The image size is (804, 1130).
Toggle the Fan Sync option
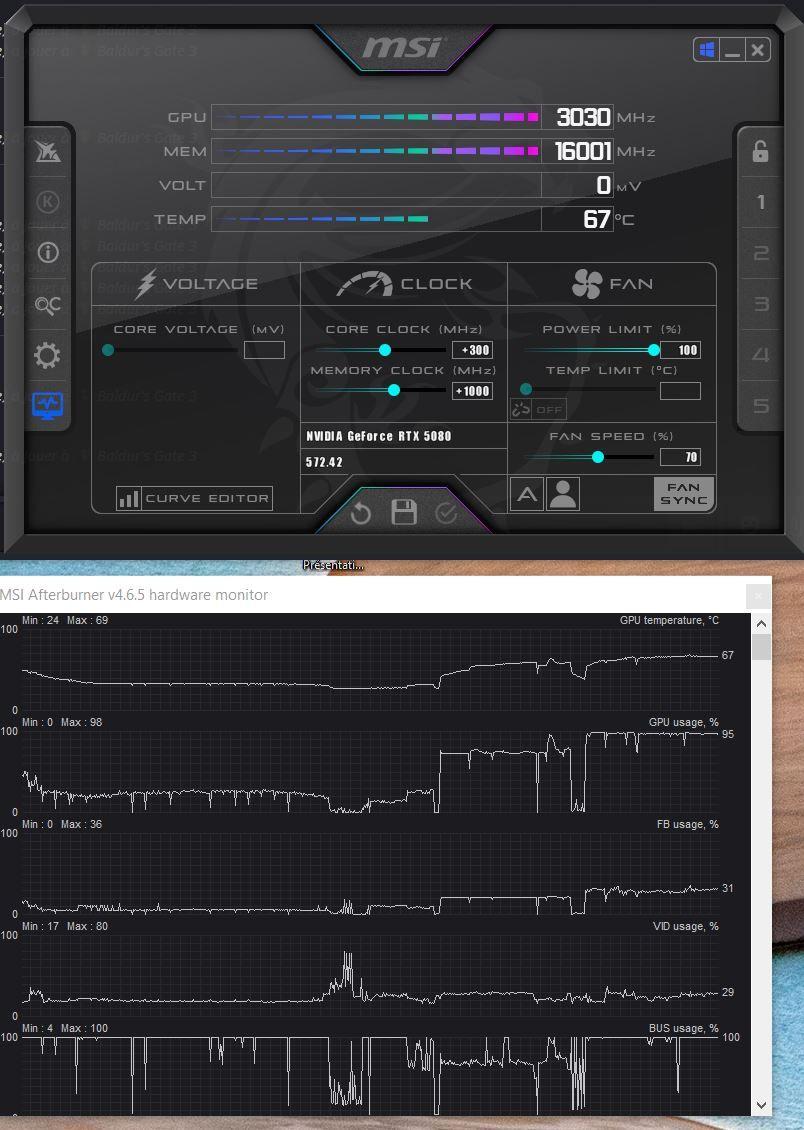pos(684,494)
